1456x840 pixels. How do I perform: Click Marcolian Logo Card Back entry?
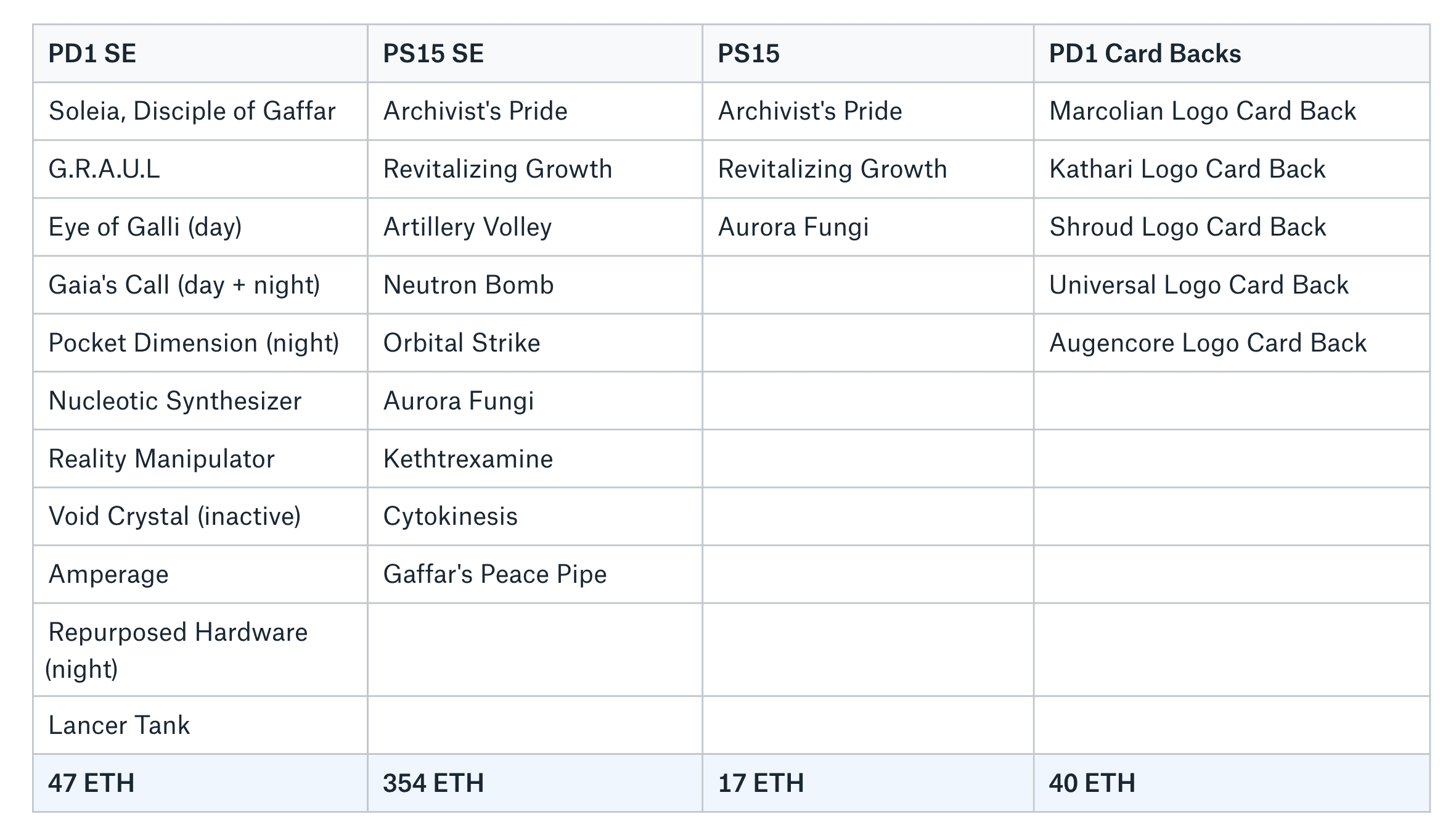(x=1232, y=111)
